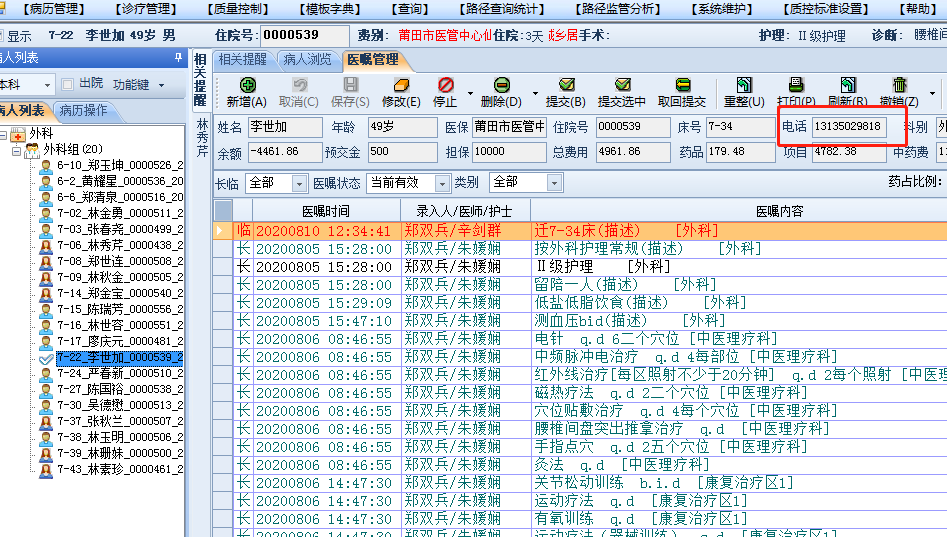947x537 pixels.
Task: Select patient 7-02_林金勇 in tree
Action: pyautogui.click(x=120, y=213)
